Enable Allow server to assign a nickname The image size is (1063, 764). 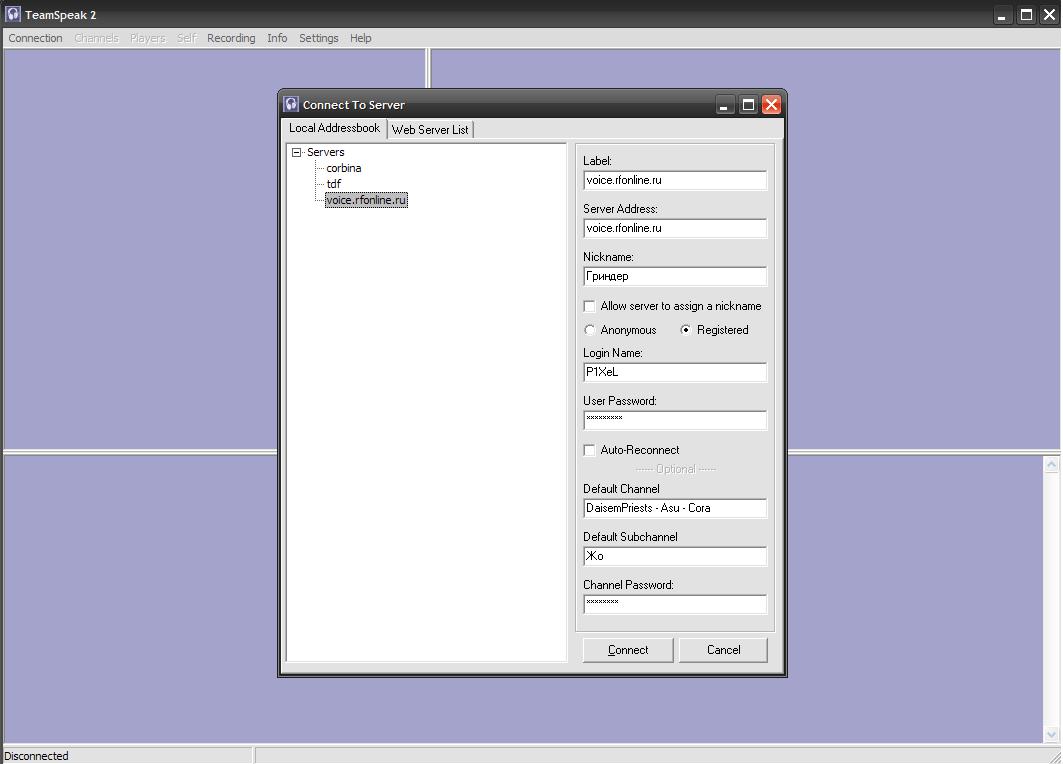point(590,306)
